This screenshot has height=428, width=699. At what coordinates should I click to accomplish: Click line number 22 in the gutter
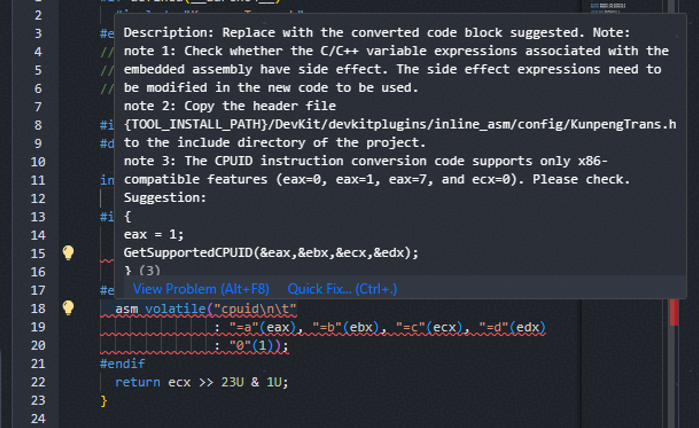click(x=36, y=382)
